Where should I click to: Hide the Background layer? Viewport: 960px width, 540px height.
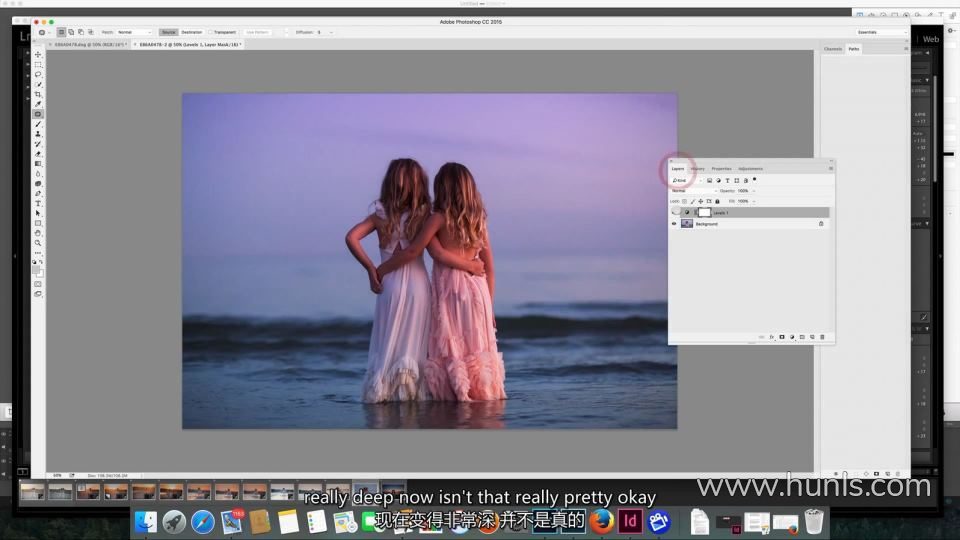674,224
